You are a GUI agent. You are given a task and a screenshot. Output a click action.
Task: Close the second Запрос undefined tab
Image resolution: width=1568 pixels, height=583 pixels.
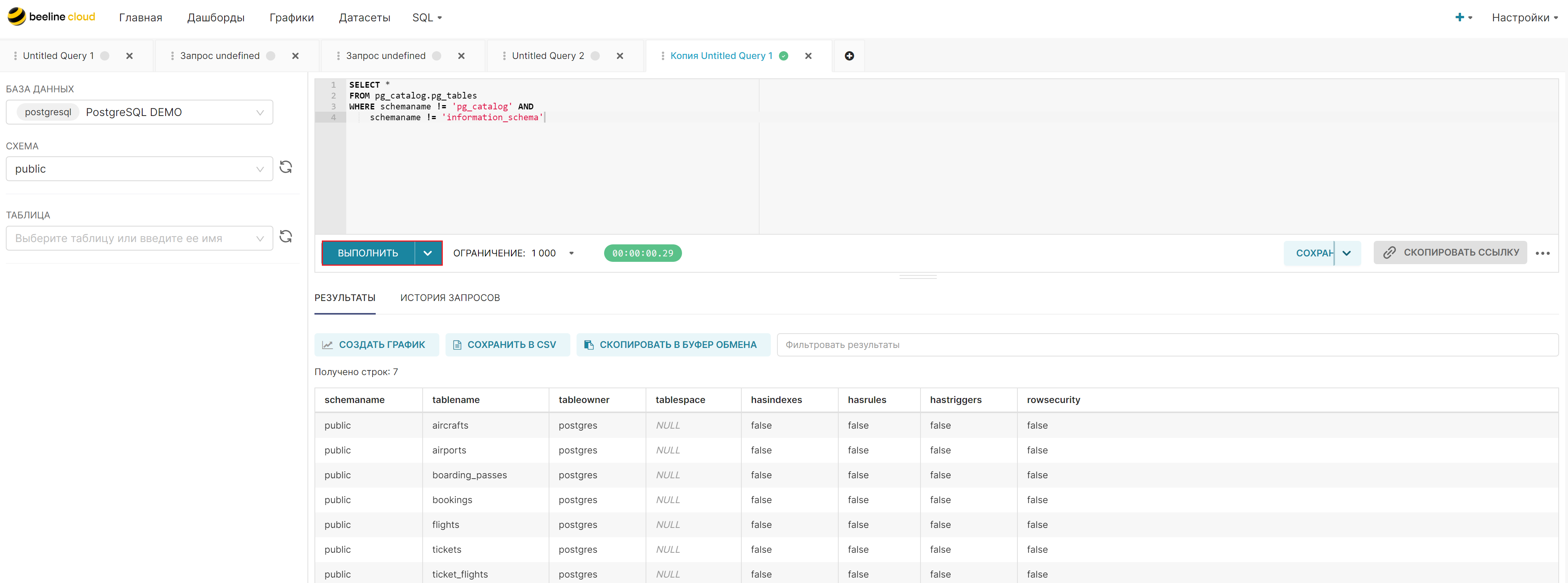[461, 55]
